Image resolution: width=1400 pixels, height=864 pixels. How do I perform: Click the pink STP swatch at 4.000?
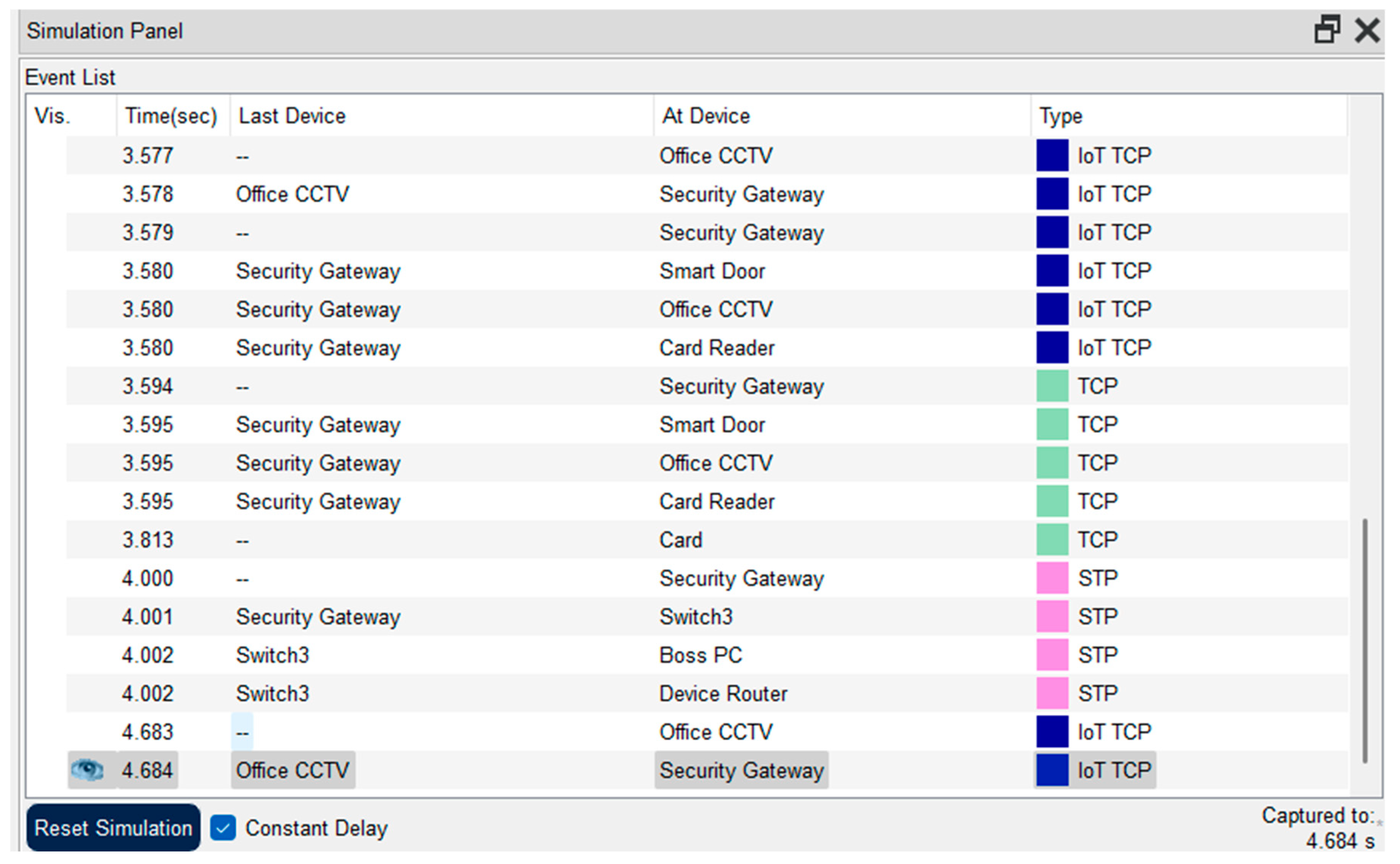click(x=1052, y=578)
